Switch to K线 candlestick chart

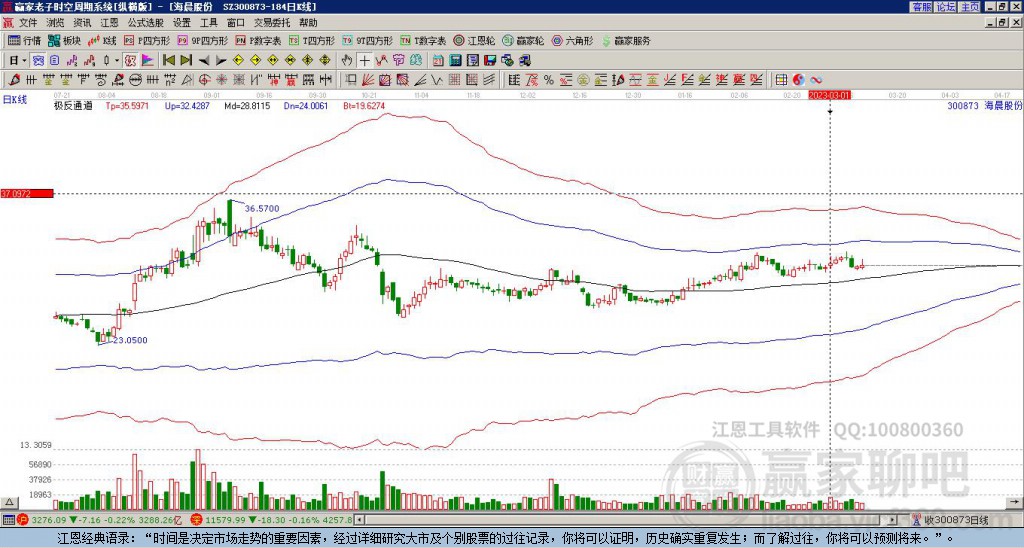point(103,40)
